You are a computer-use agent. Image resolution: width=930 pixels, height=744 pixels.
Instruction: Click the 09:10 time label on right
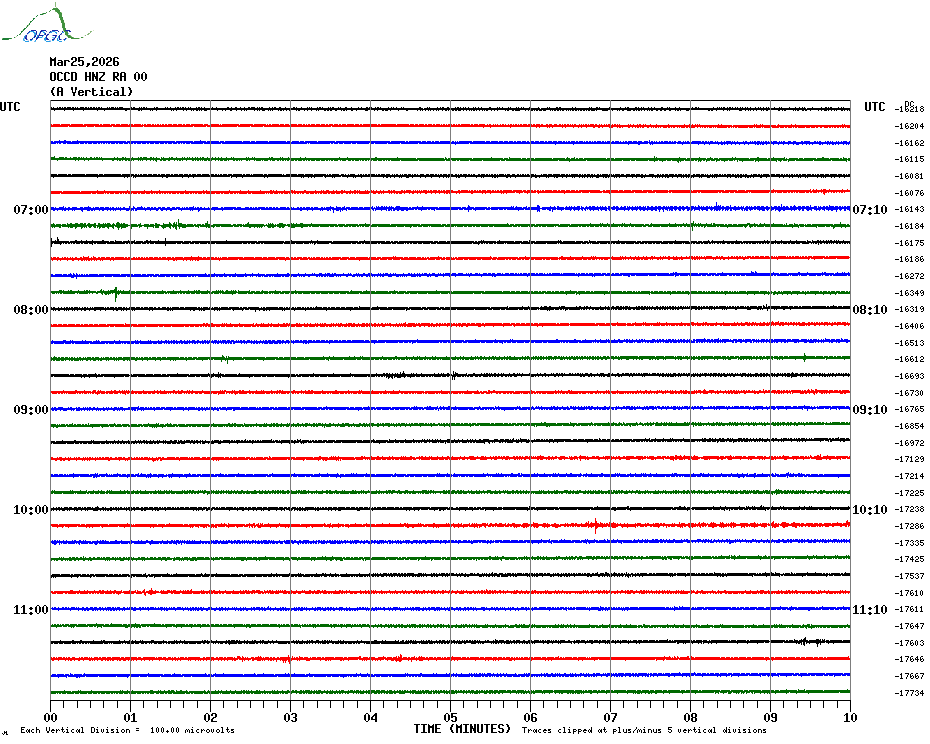(868, 410)
